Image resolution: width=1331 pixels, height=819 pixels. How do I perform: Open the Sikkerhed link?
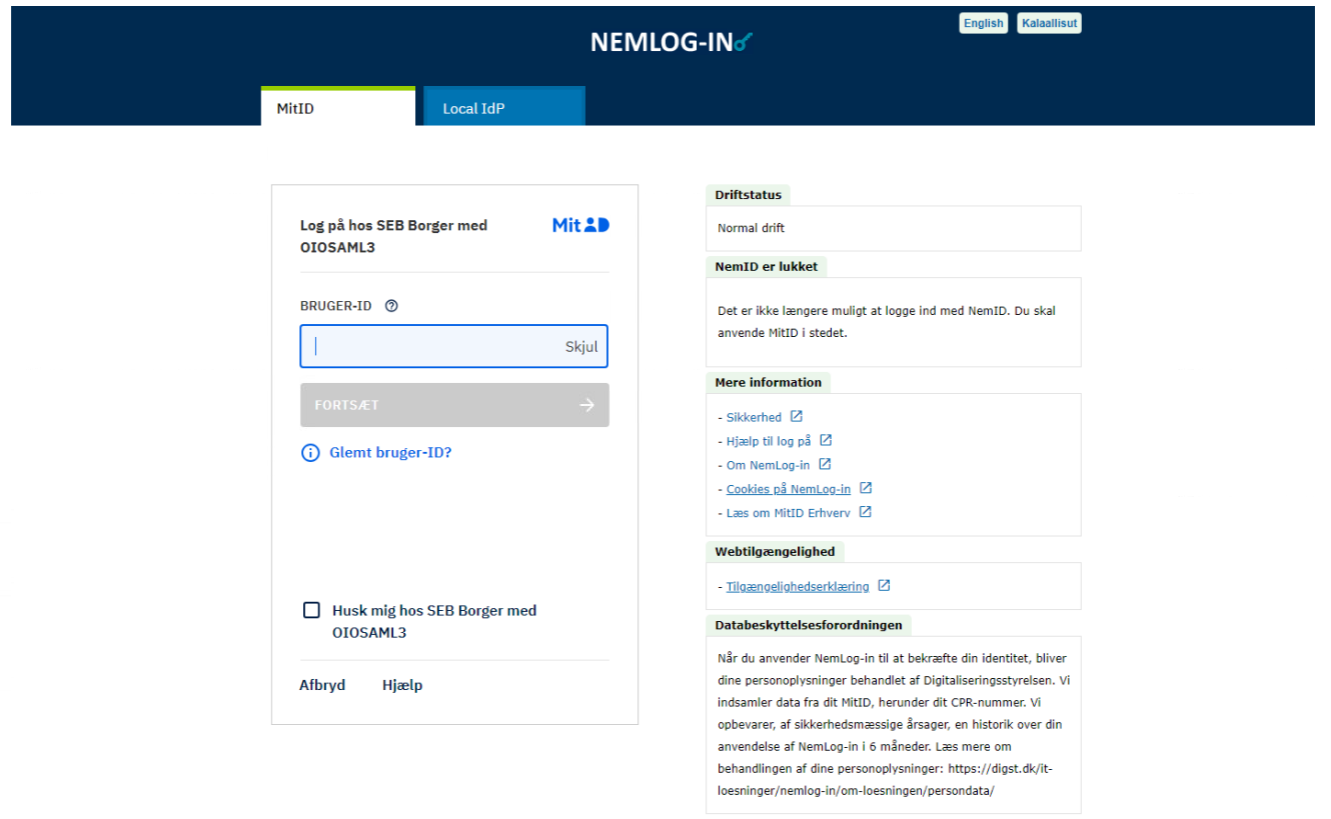(754, 417)
